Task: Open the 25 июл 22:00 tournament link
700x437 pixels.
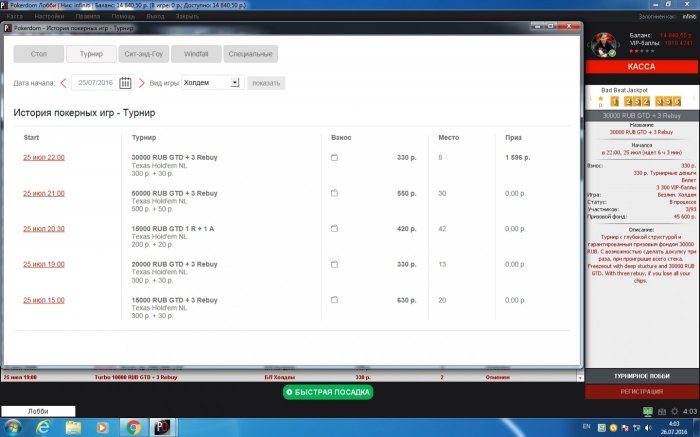Action: coord(44,158)
